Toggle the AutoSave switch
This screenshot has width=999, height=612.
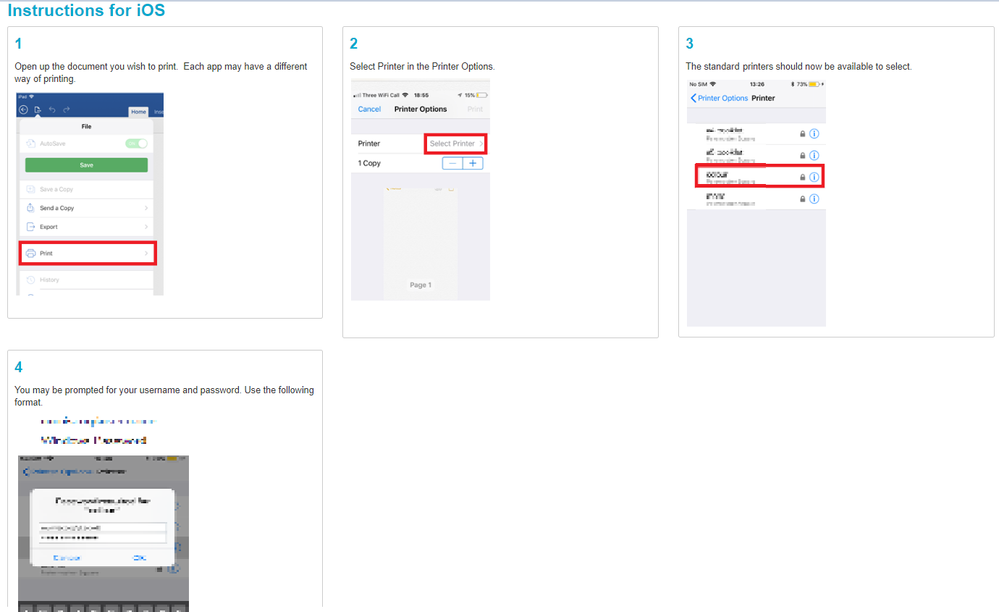[136, 143]
